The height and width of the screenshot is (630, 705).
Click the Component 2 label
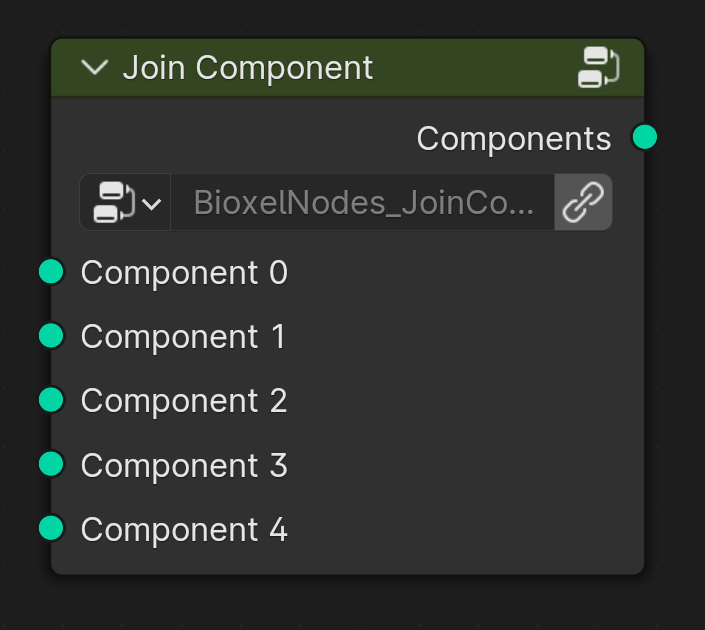click(x=184, y=401)
